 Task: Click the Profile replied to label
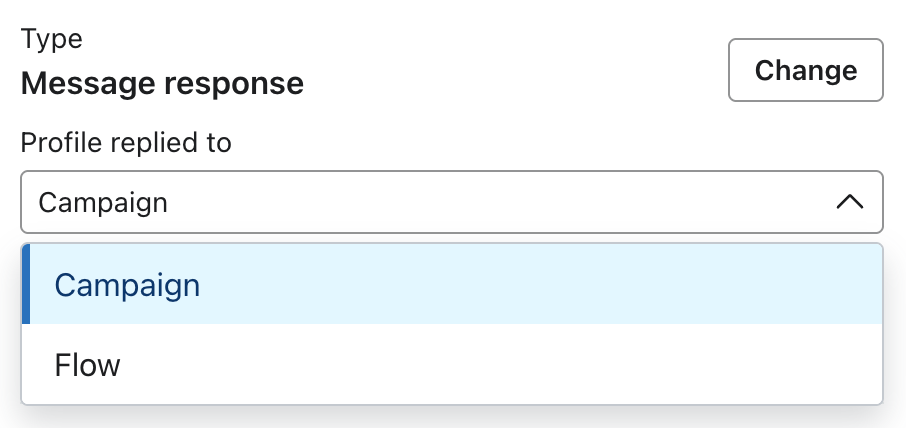coord(126,143)
